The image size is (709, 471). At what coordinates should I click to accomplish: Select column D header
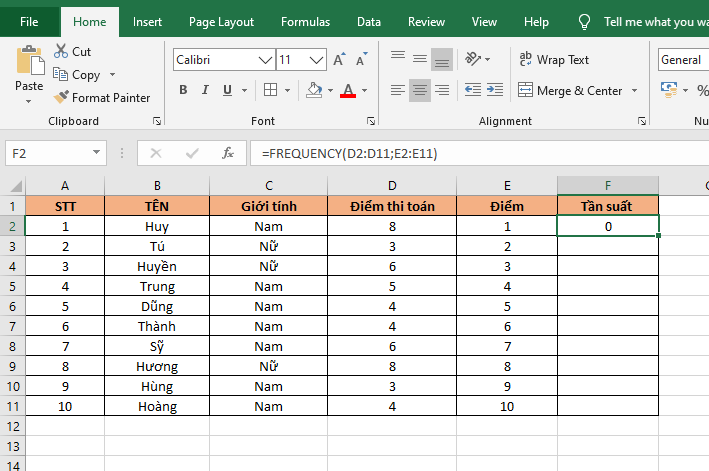pyautogui.click(x=392, y=186)
